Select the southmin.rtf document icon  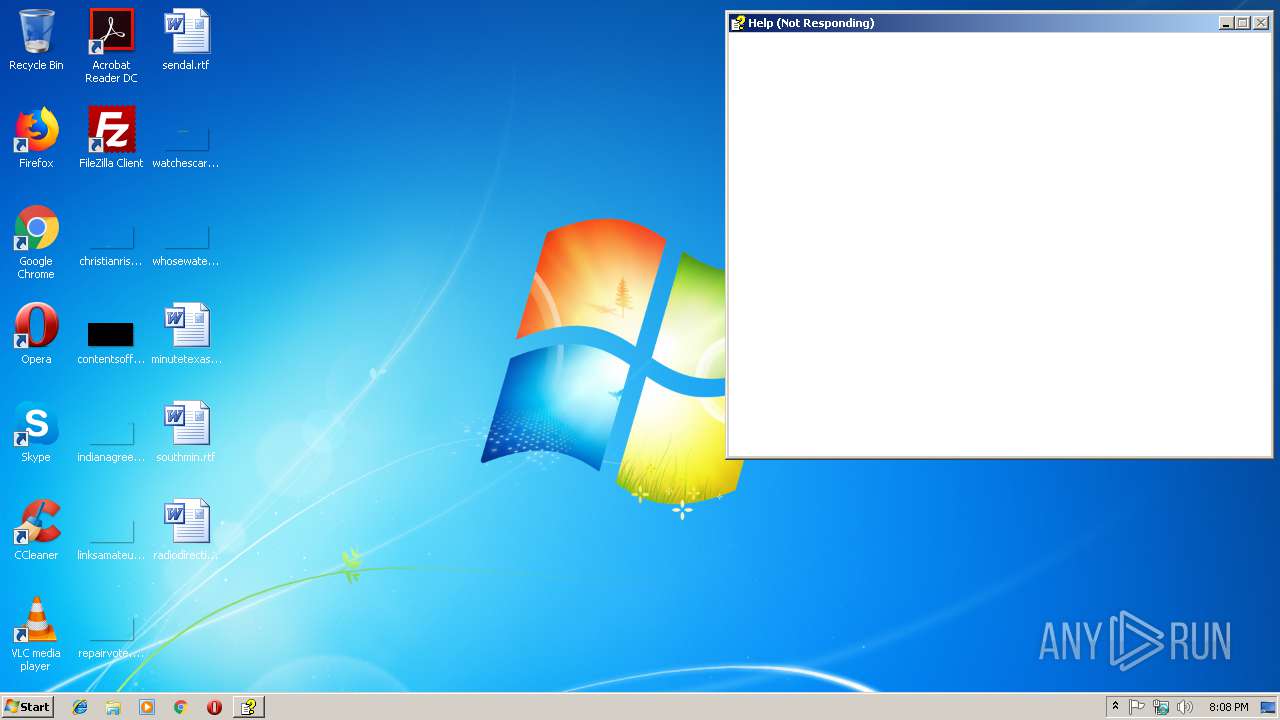point(186,432)
